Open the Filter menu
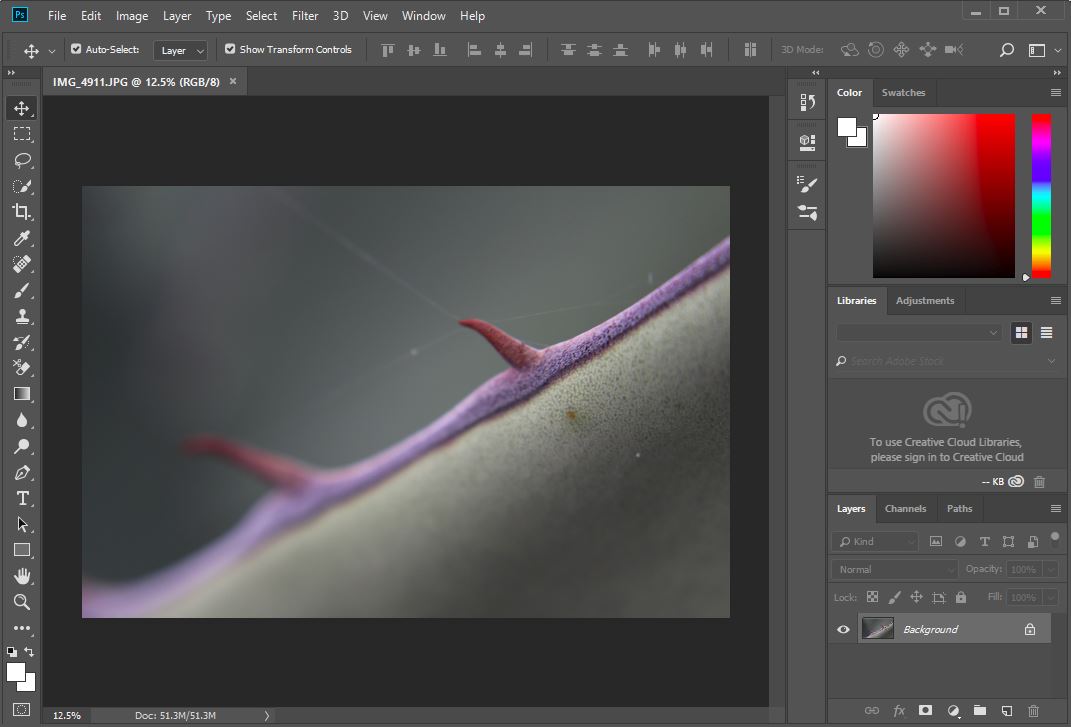The height and width of the screenshot is (727, 1071). [x=305, y=16]
